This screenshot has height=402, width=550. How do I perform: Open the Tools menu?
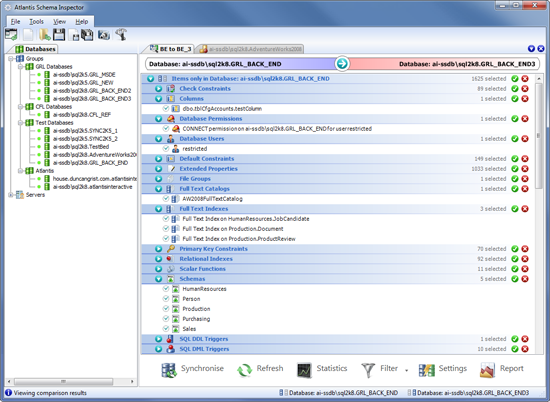pos(36,22)
